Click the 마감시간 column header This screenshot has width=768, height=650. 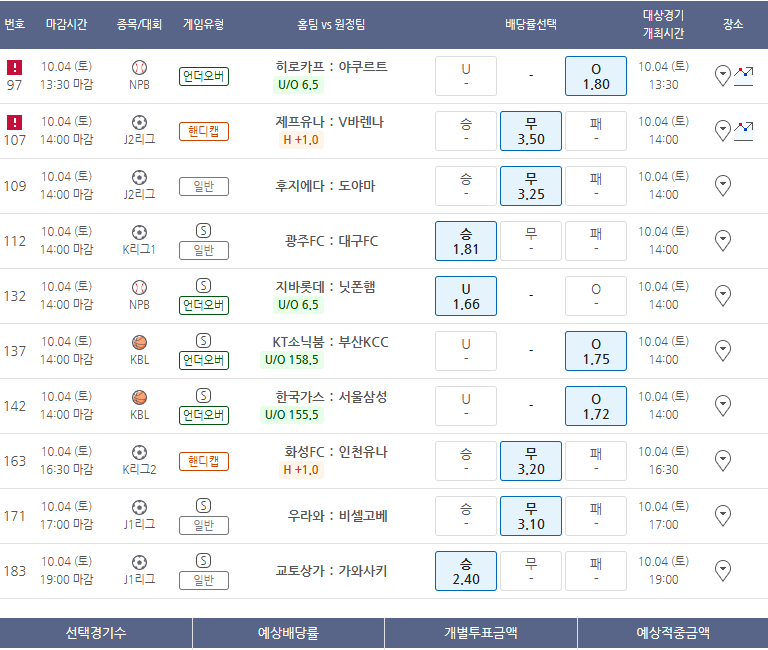[67, 24]
